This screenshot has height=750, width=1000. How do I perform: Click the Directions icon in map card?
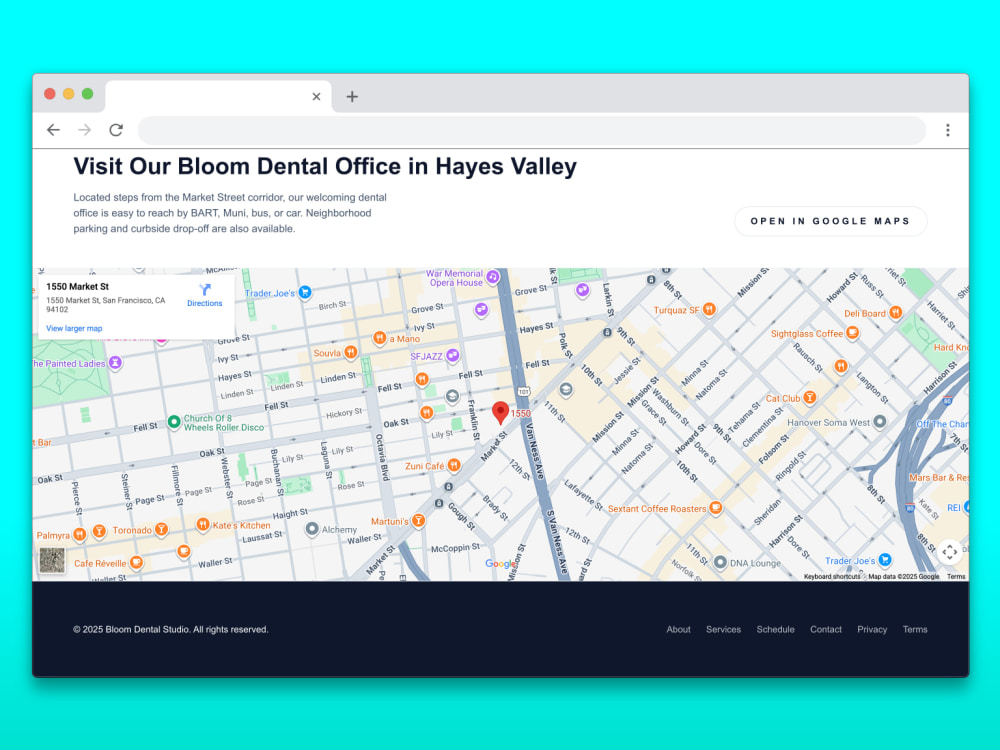click(x=205, y=290)
